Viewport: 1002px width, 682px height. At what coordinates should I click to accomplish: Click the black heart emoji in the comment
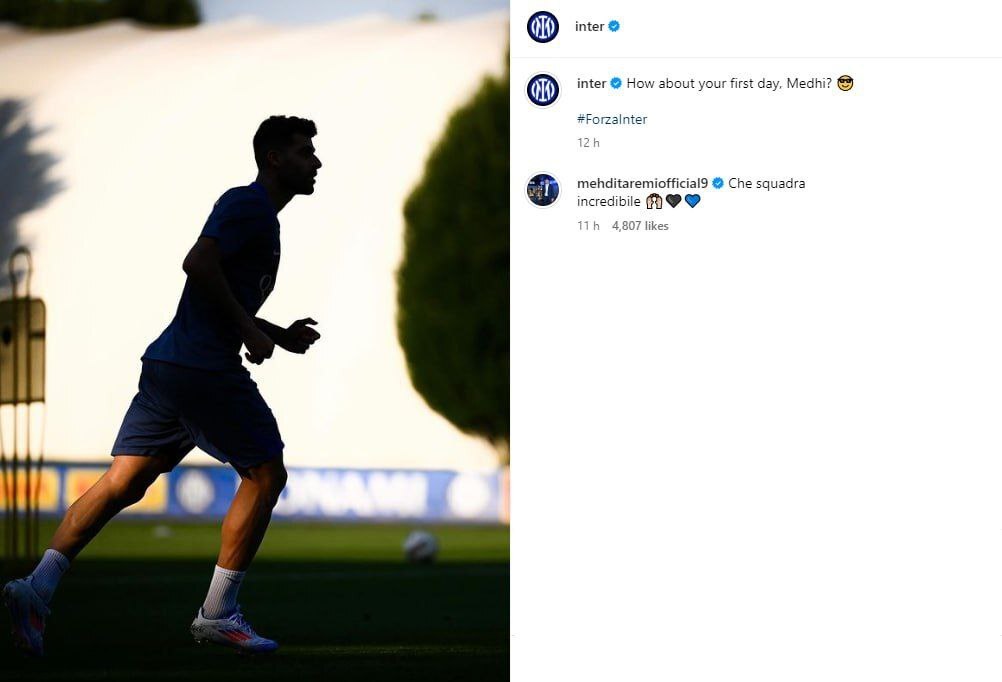click(674, 201)
